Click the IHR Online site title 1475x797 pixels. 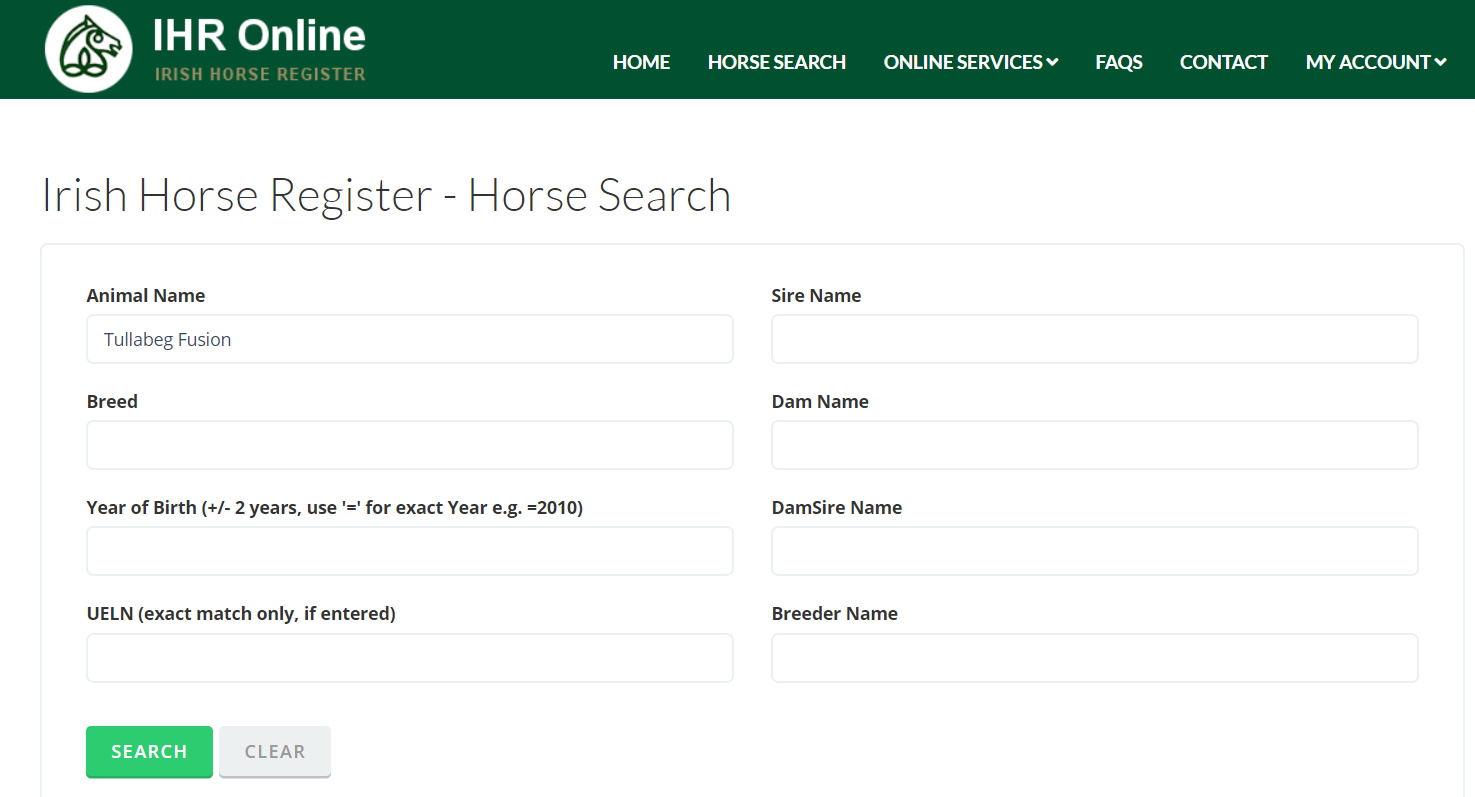(x=259, y=36)
